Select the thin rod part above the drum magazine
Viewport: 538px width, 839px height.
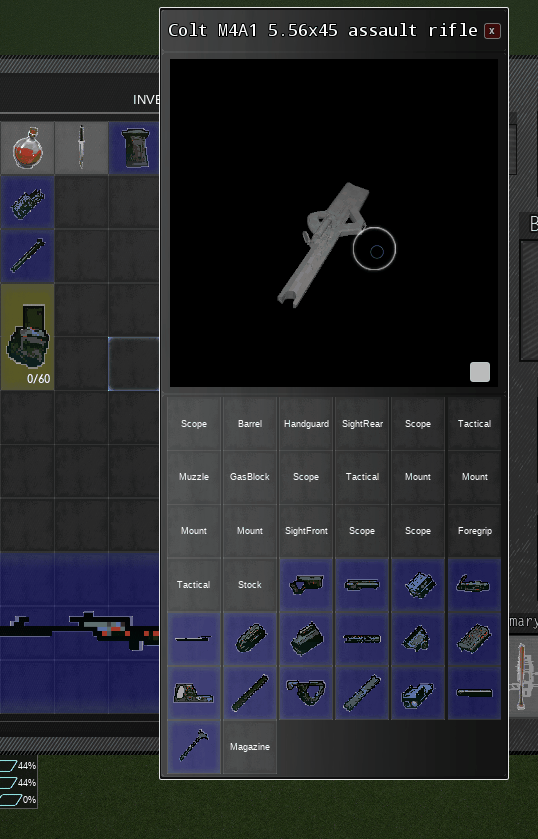[x=27, y=256]
